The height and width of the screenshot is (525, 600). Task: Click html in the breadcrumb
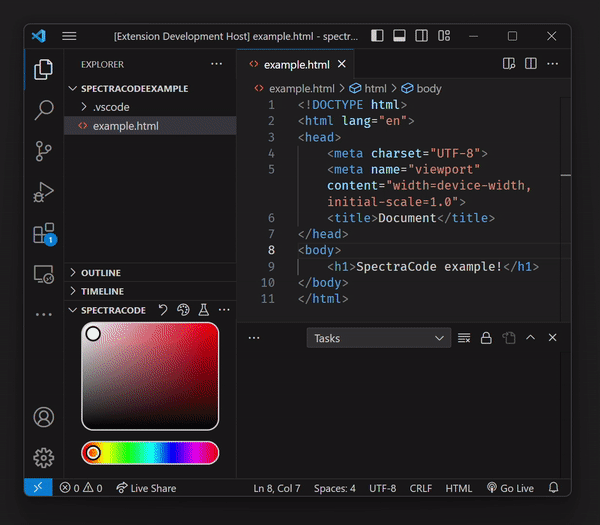click(375, 88)
